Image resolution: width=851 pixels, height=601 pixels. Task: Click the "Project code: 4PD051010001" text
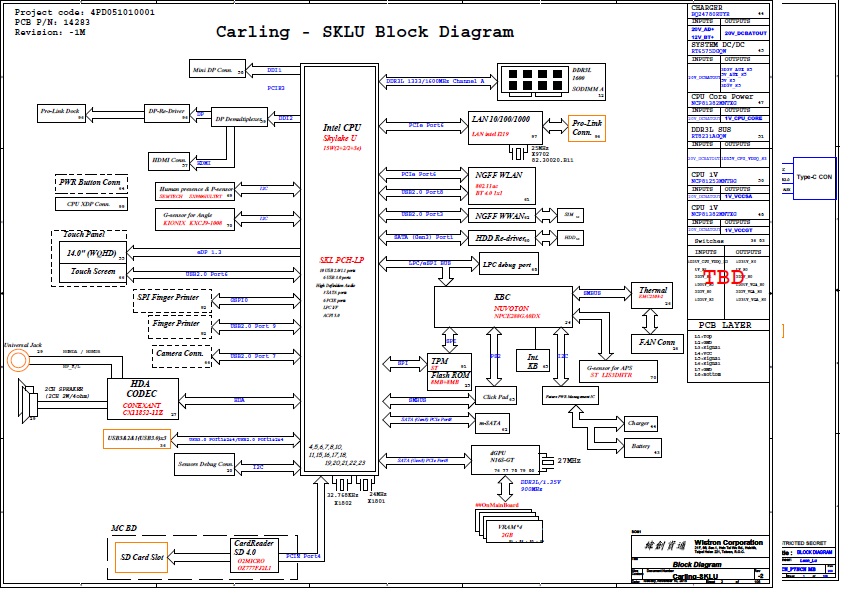click(85, 12)
